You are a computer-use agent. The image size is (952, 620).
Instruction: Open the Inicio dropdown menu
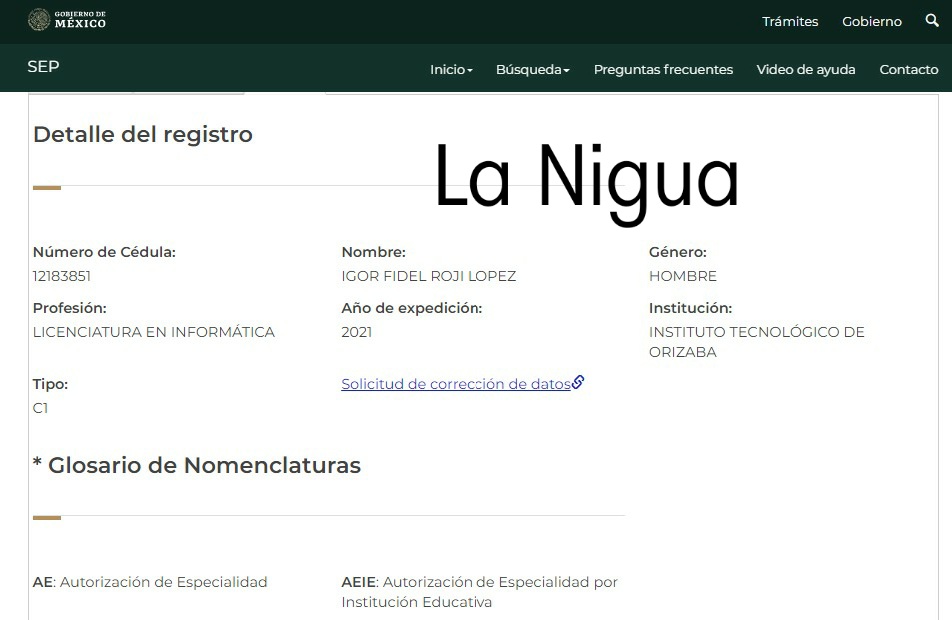[x=450, y=70]
